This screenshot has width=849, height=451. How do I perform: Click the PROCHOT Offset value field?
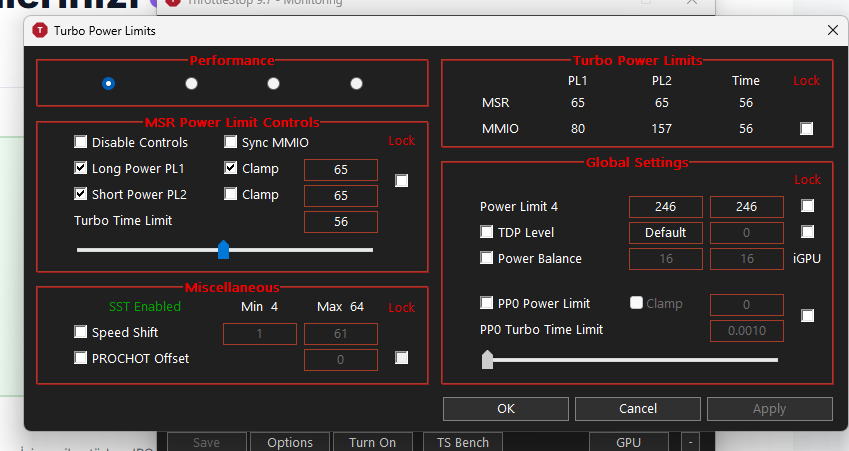(341, 360)
